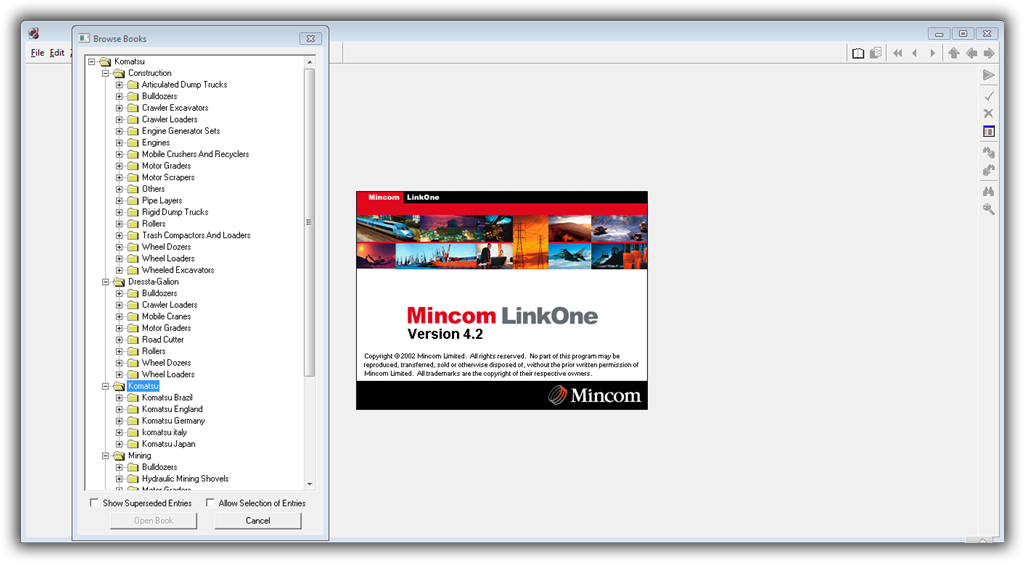Expand Komatsu Japan node
Viewport: 1024px width, 563px height.
119,444
